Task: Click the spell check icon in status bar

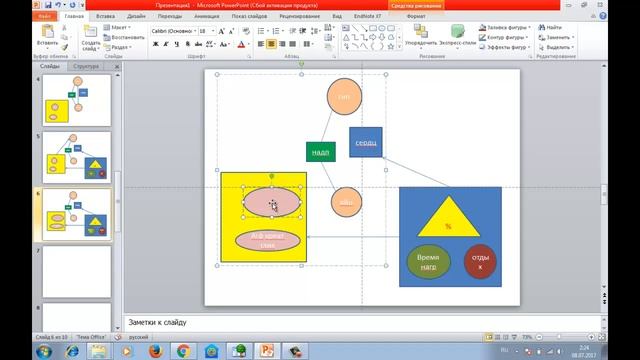Action: coord(118,337)
